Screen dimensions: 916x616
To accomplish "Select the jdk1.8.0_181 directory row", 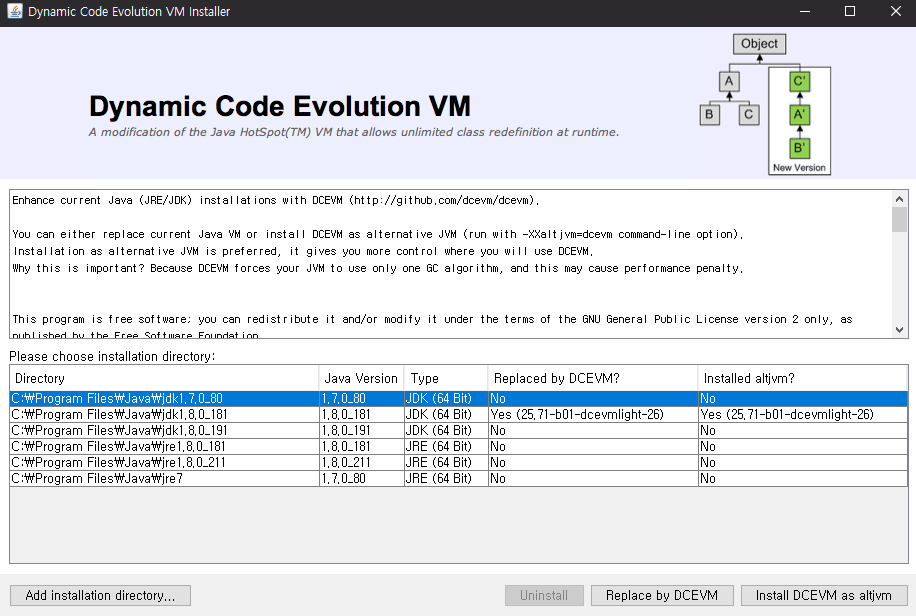I will [459, 414].
